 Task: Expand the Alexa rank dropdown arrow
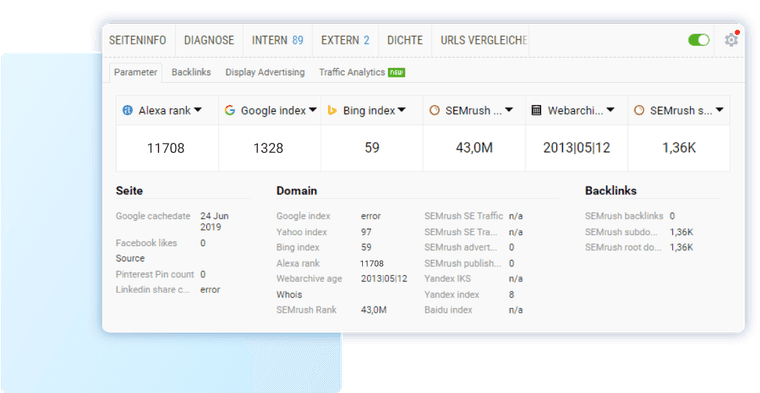click(198, 110)
